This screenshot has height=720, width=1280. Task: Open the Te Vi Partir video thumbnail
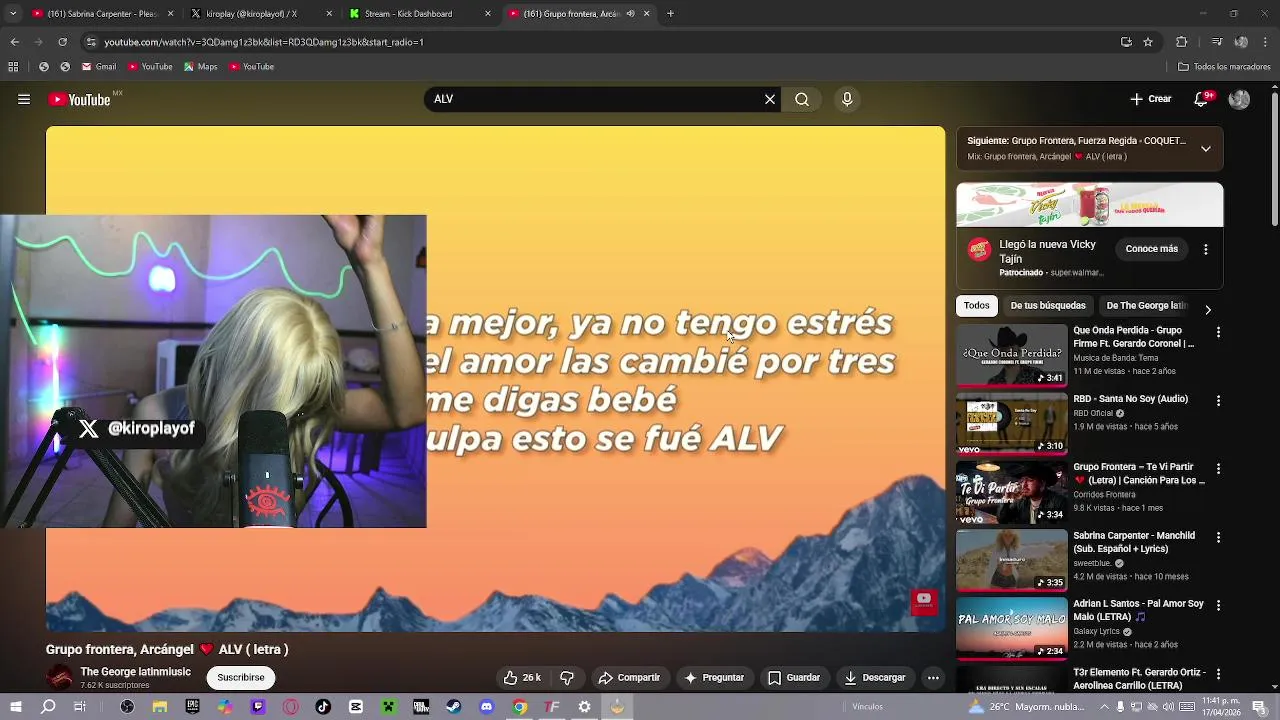[x=1012, y=492]
